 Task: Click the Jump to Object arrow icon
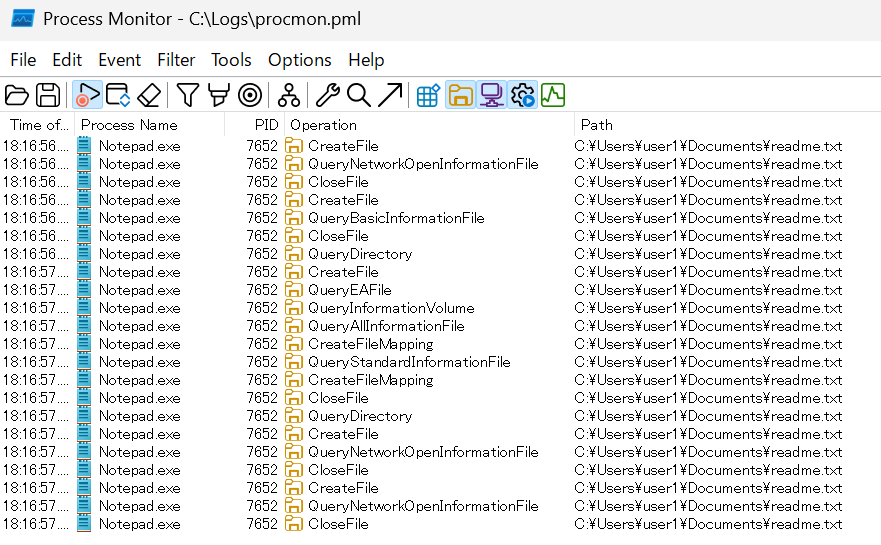[390, 95]
